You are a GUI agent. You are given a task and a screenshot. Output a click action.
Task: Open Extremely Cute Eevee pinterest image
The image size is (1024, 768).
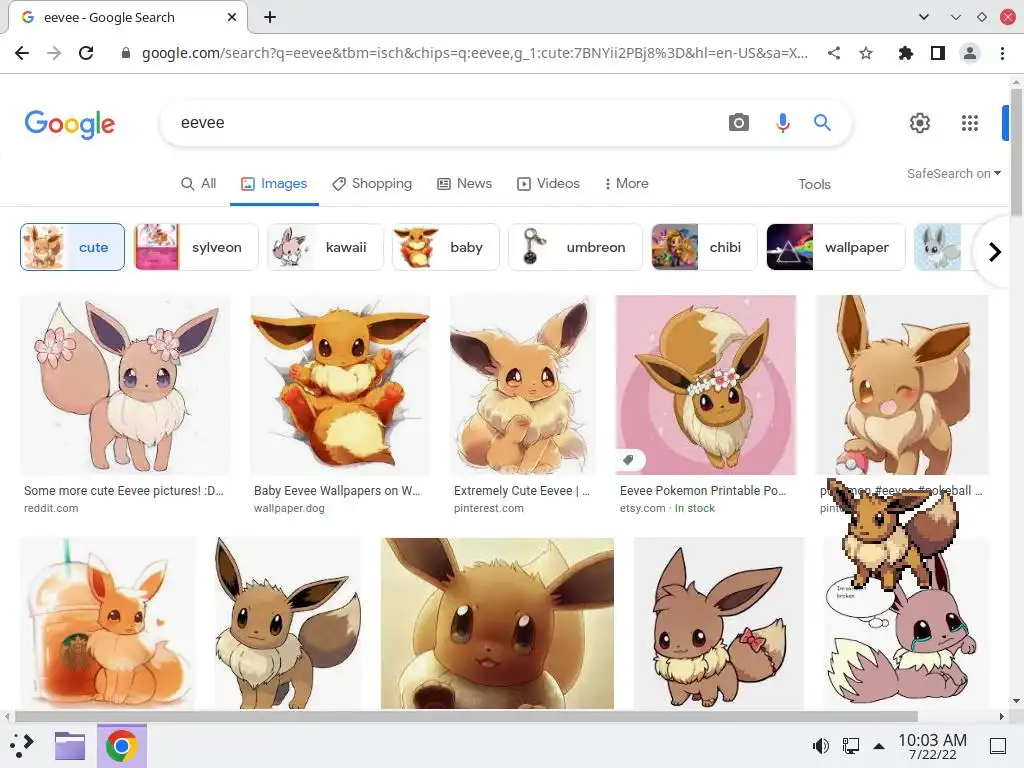pos(522,385)
